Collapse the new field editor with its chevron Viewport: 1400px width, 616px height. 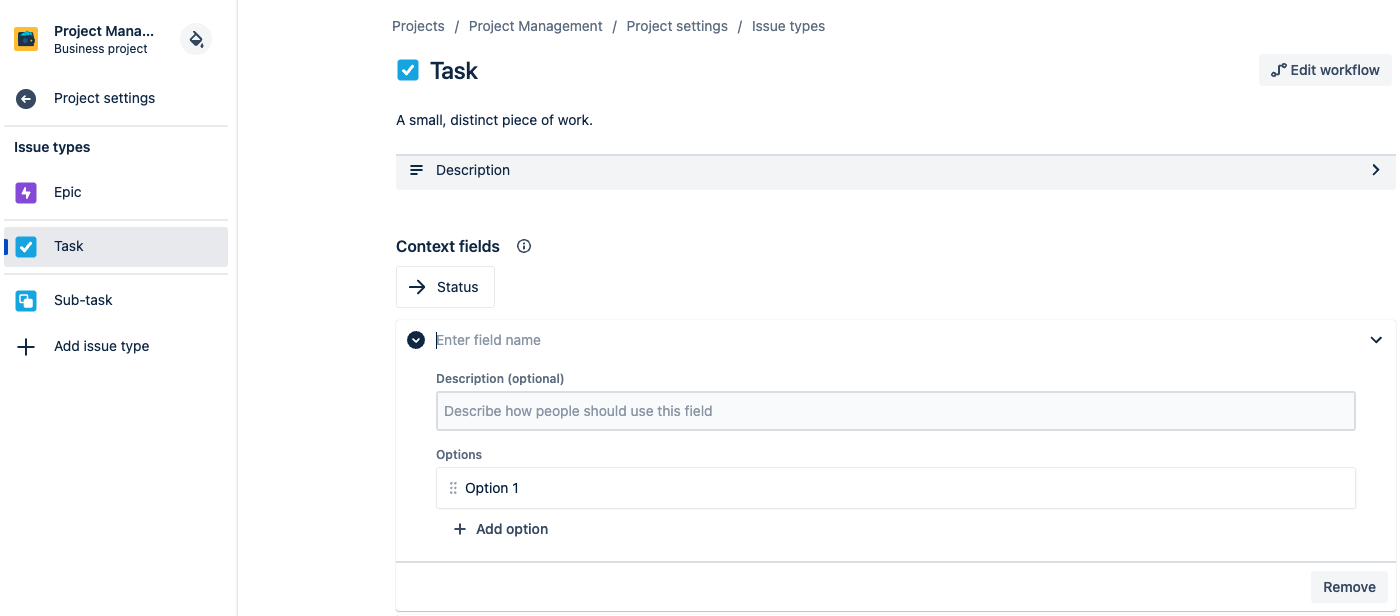pos(415,339)
